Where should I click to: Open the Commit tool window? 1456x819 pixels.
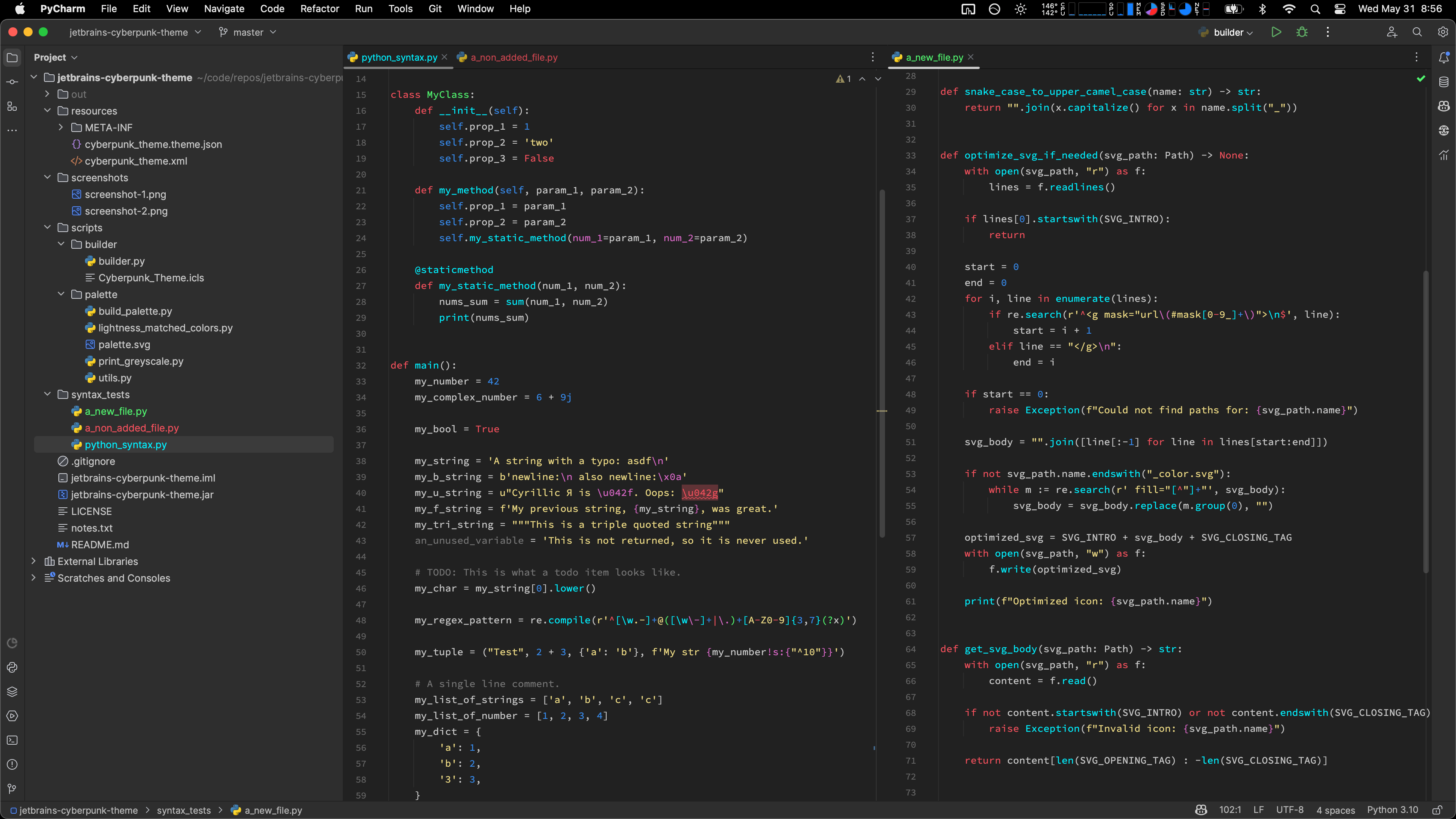click(x=12, y=82)
